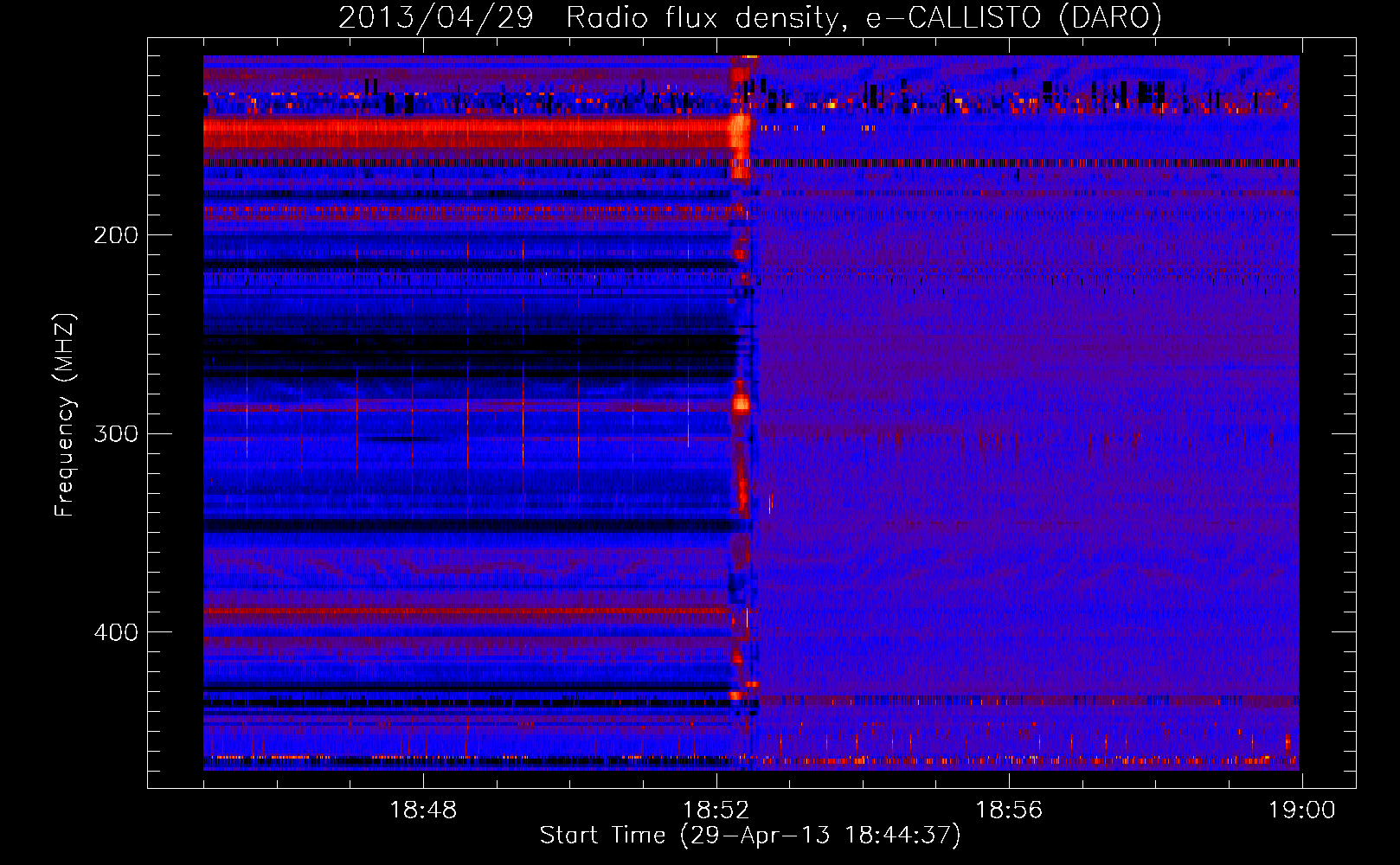Screen dimensions: 1400x865
Task: Click the 400 frequency tick label
Action: (x=116, y=632)
